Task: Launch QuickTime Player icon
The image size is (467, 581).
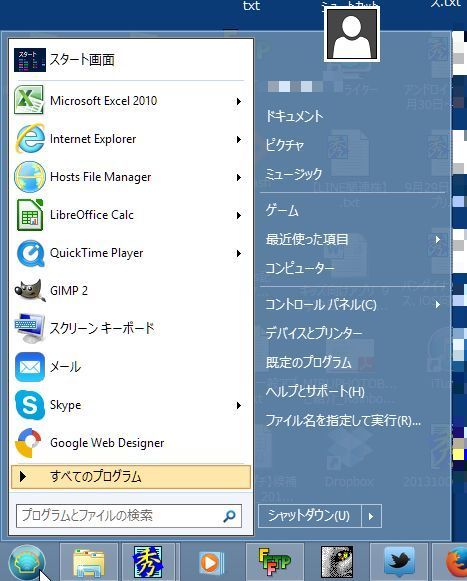Action: pos(30,253)
